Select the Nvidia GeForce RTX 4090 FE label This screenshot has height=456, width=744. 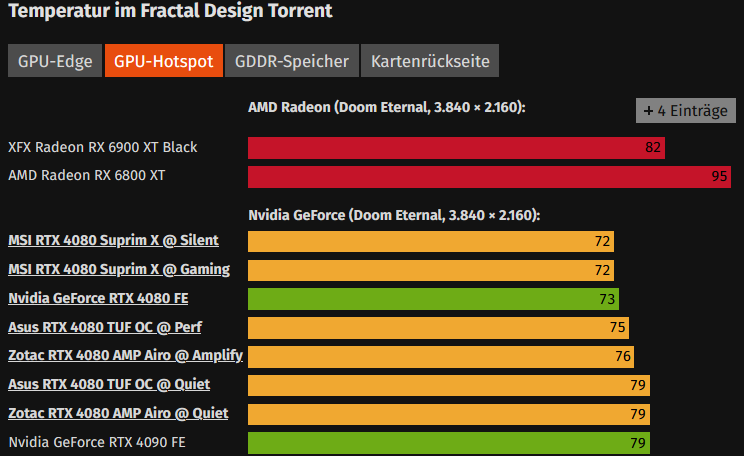[97, 442]
